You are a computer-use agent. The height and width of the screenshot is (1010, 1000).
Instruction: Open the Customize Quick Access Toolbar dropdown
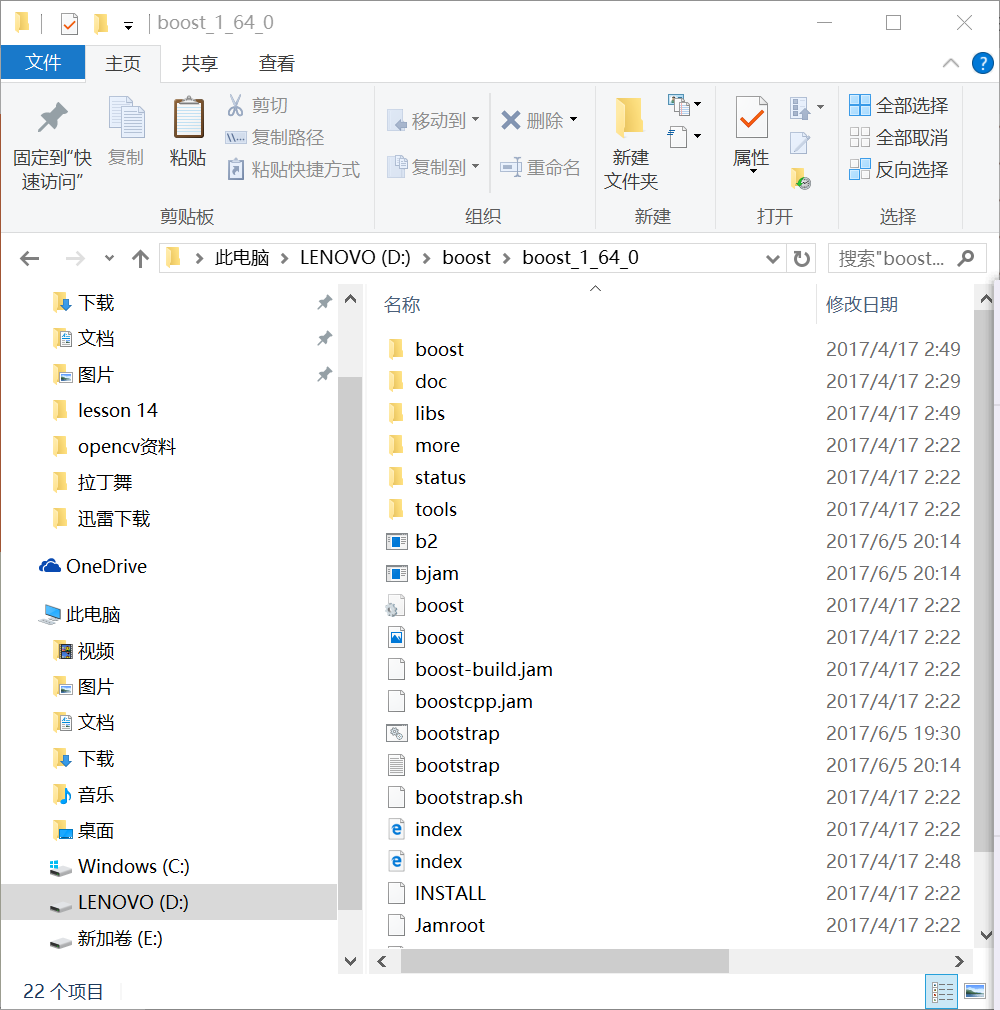pos(128,26)
